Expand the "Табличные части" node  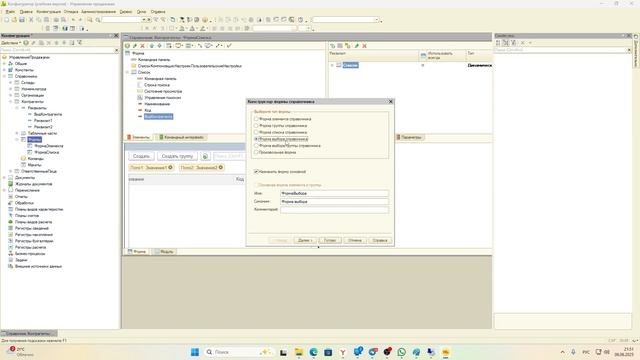pos(17,133)
